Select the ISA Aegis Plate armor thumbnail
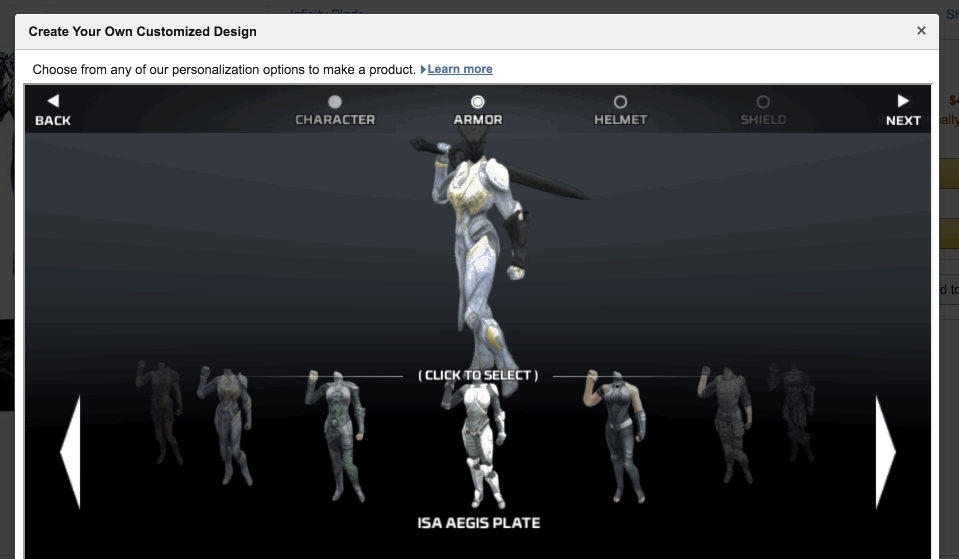This screenshot has width=959, height=559. (x=479, y=443)
